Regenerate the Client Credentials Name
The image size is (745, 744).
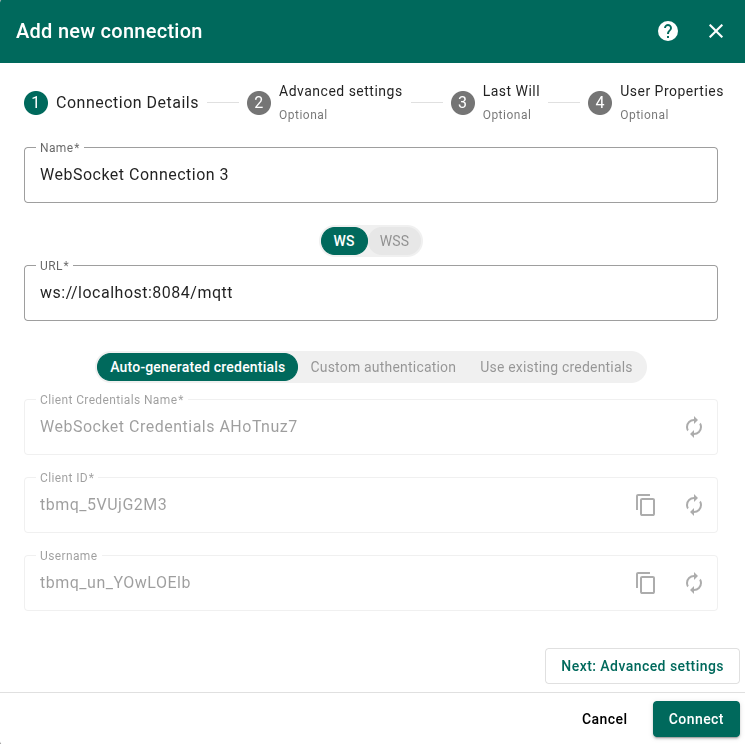[x=694, y=427]
